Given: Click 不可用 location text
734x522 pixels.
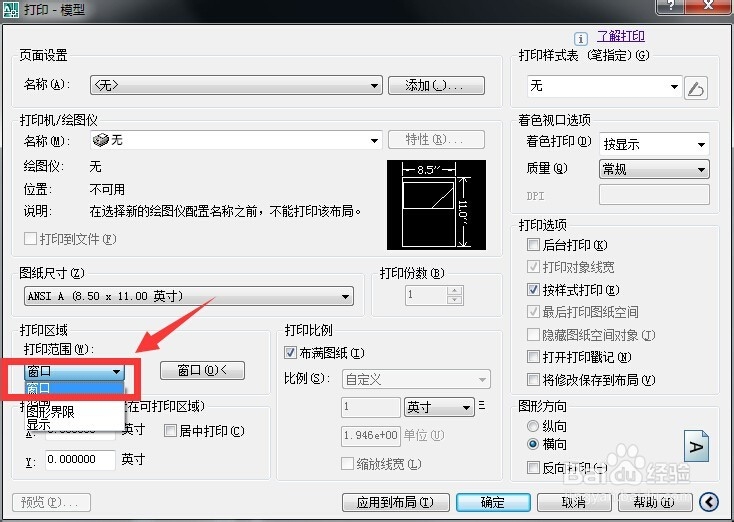Looking at the screenshot, I should pos(107,190).
